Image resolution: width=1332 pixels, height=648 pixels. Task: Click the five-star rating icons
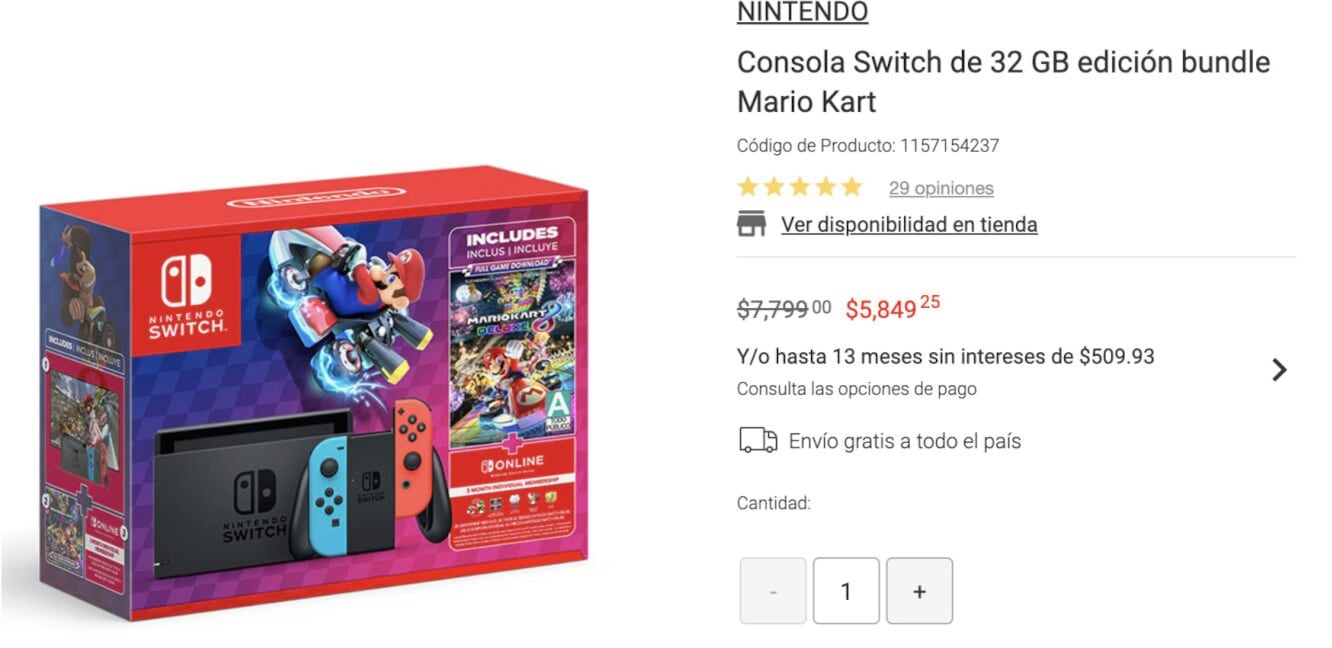(799, 187)
